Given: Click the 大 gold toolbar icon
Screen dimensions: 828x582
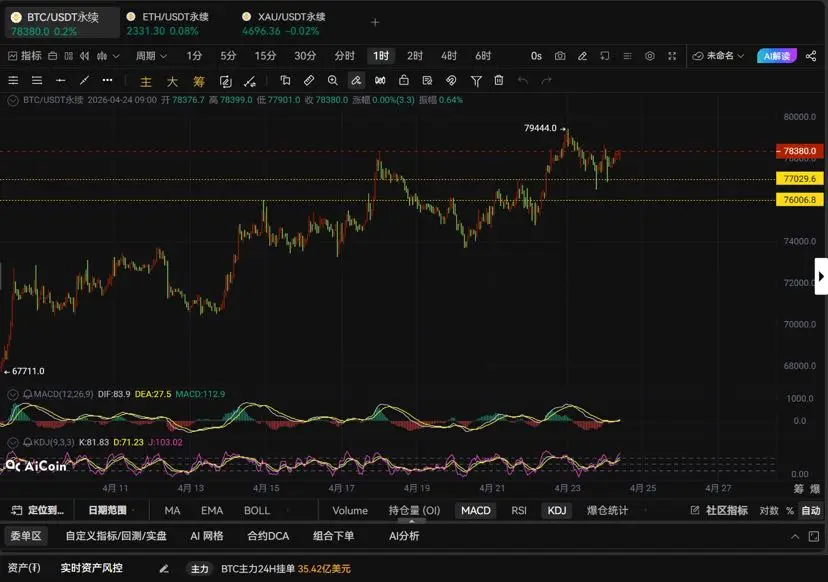Looking at the screenshot, I should point(172,81).
